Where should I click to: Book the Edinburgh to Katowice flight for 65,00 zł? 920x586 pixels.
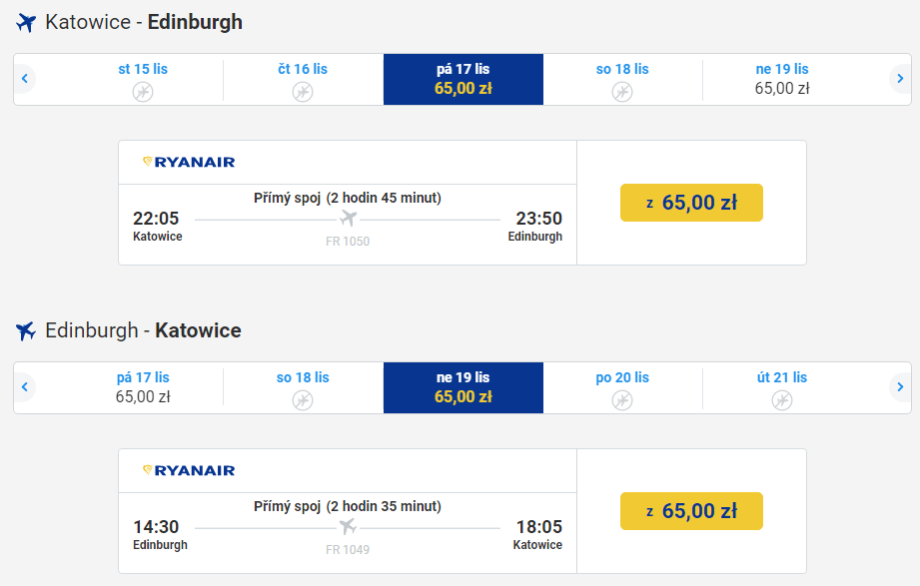691,511
